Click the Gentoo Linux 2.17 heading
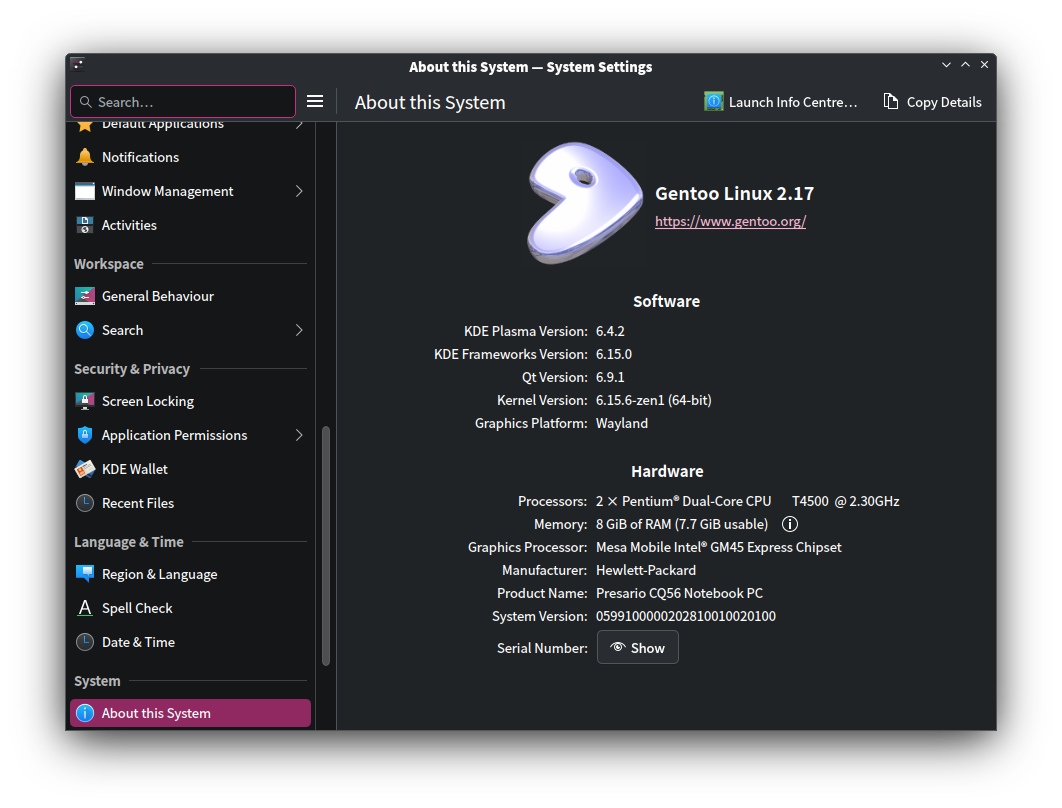This screenshot has height=808, width=1062. pyautogui.click(x=734, y=194)
